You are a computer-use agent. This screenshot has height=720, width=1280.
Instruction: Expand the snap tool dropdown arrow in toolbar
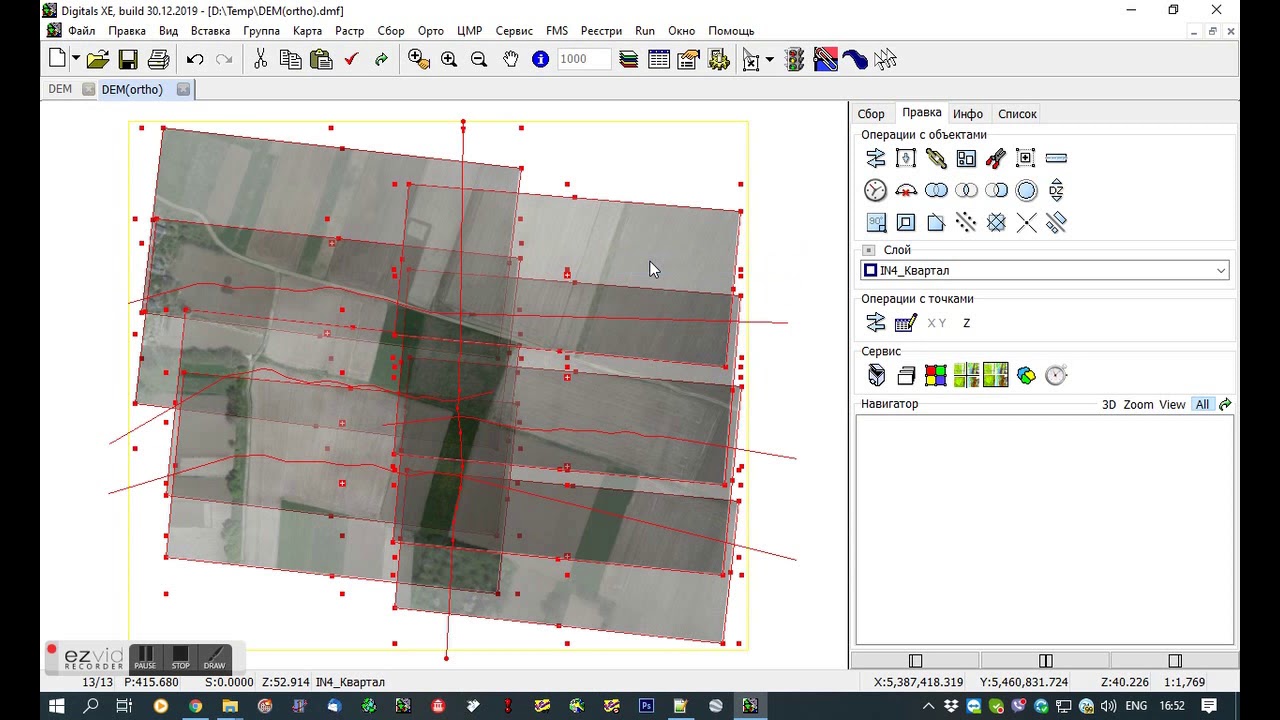[x=769, y=60]
